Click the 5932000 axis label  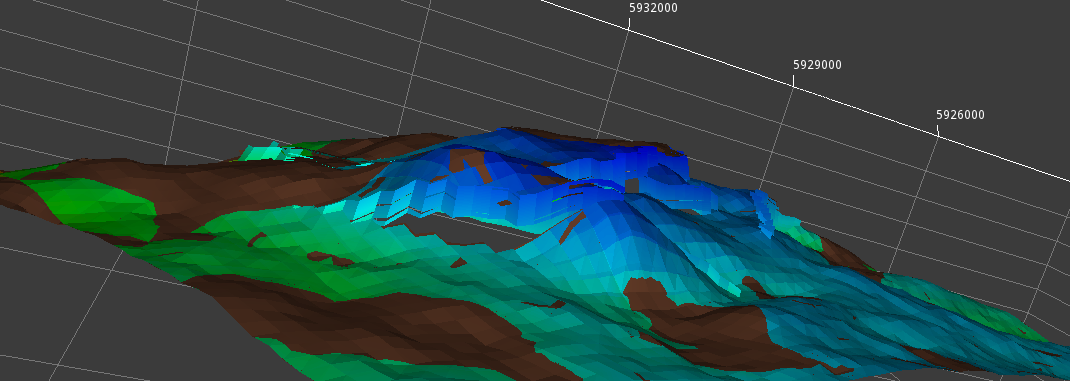(653, 8)
